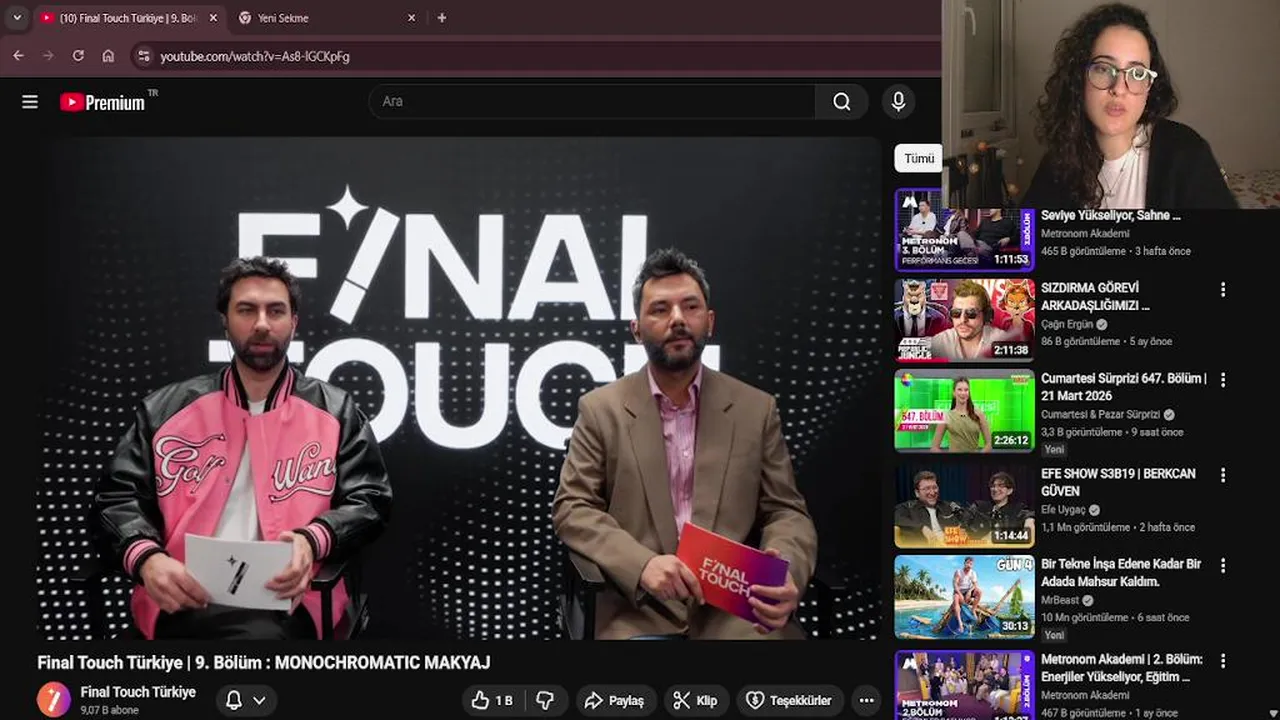Open Cumartesi Sürprizi 647. Bölüm title
This screenshot has height=720, width=1280.
pos(1124,388)
